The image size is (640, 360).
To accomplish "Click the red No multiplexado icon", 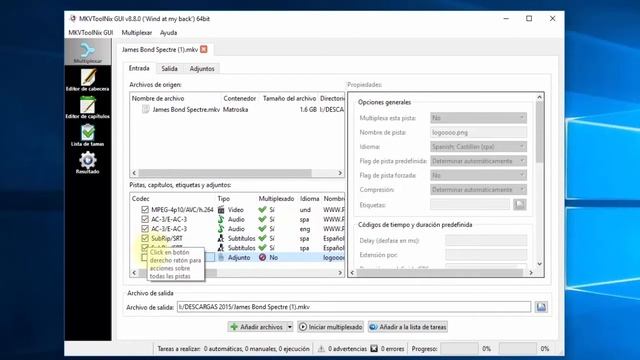I will pyautogui.click(x=262, y=258).
